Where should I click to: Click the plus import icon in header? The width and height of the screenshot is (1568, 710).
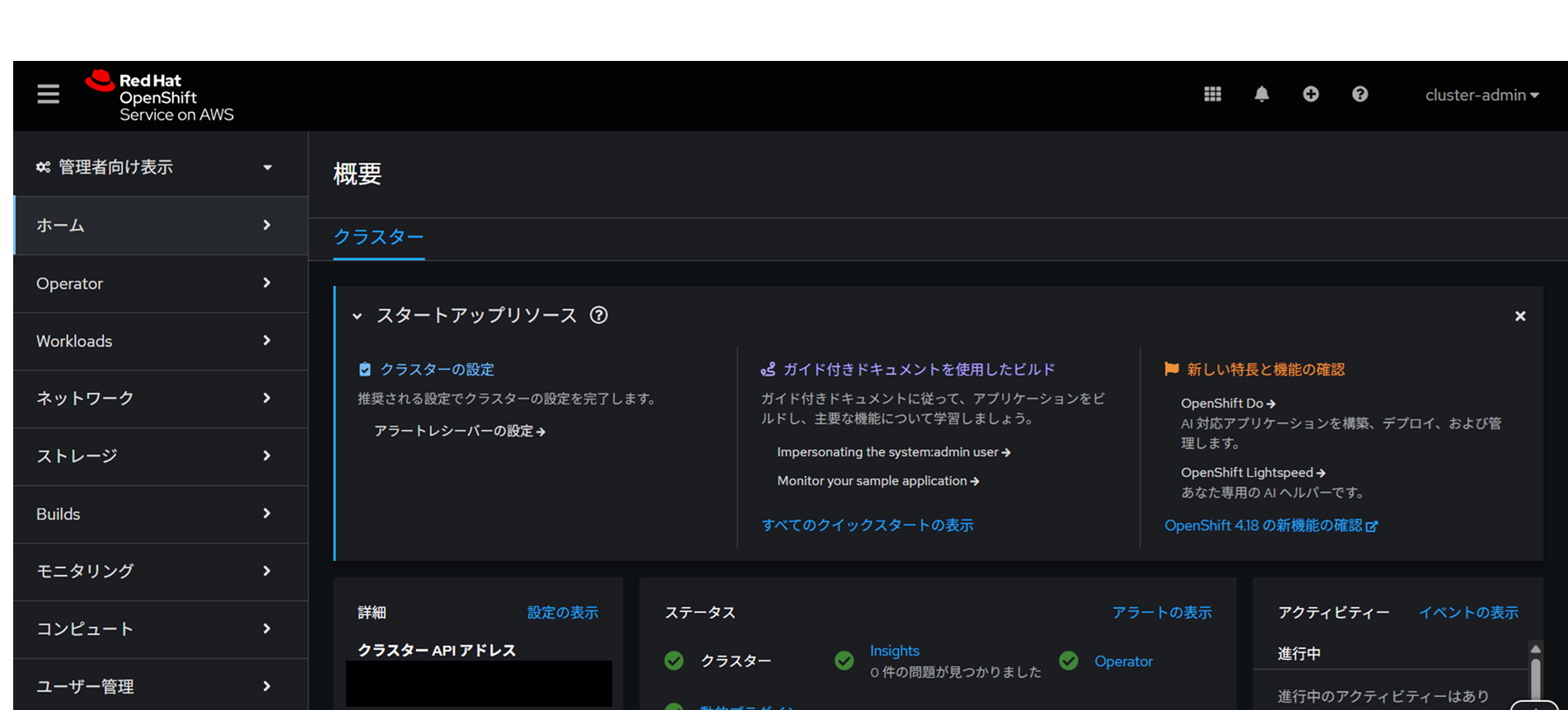pyautogui.click(x=1310, y=95)
